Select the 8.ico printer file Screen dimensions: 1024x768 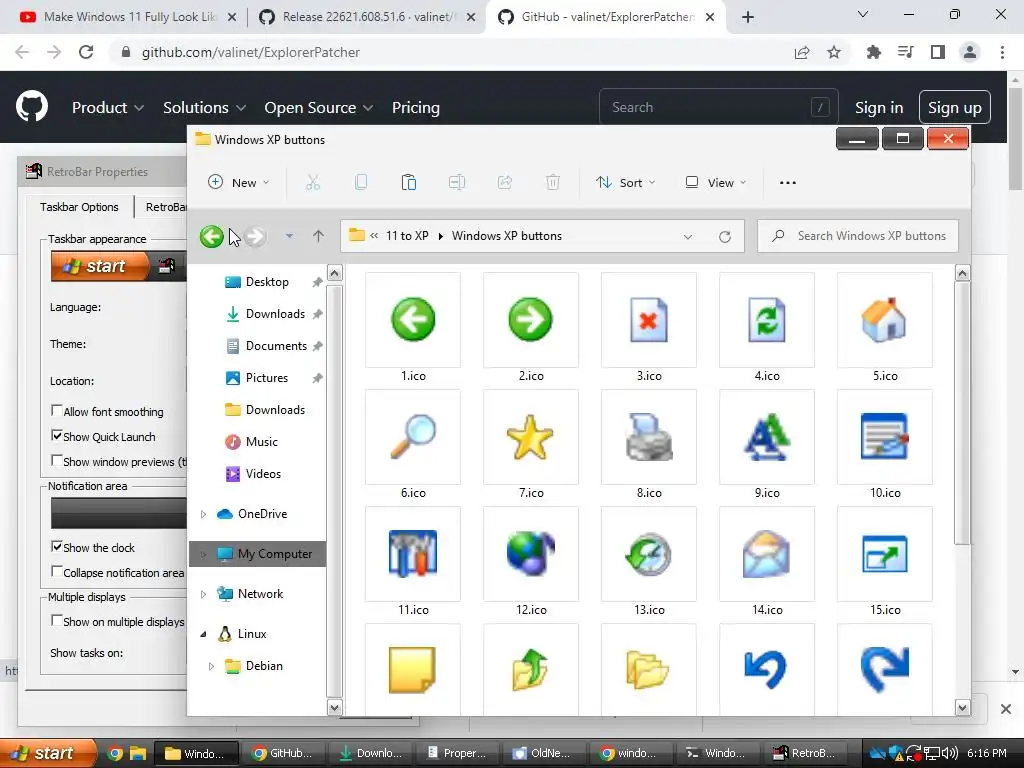[x=648, y=445]
